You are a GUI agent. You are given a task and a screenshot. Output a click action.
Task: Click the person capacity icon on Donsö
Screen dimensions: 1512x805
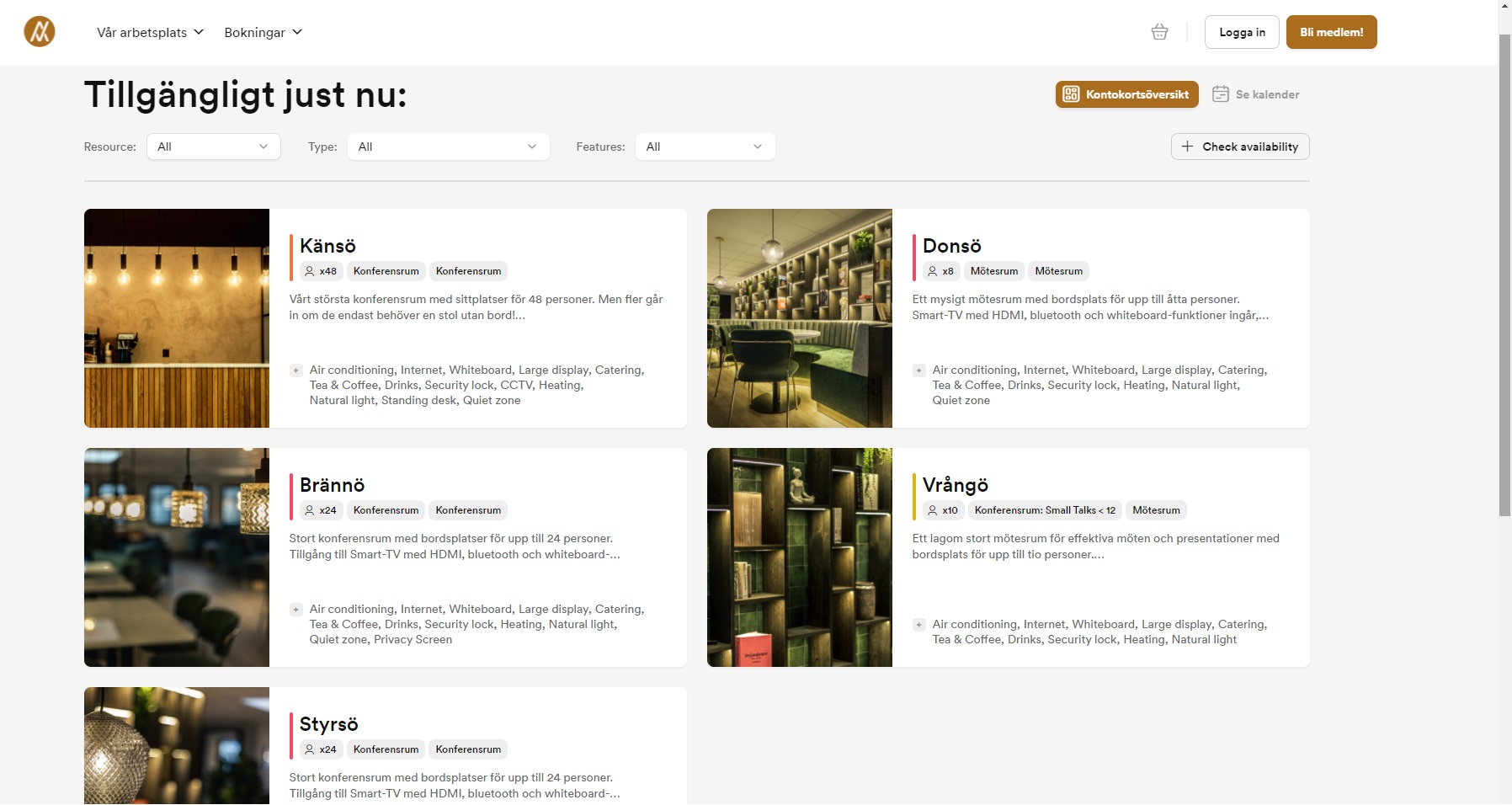click(x=933, y=271)
